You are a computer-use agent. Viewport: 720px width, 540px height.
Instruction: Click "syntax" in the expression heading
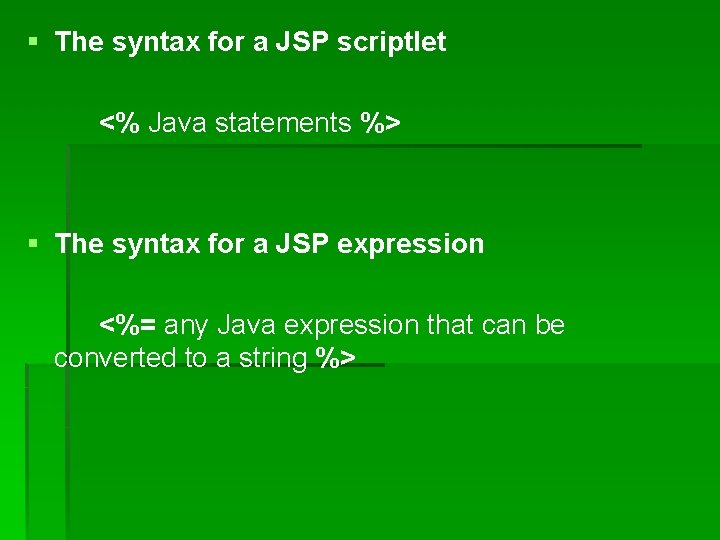tap(156, 245)
